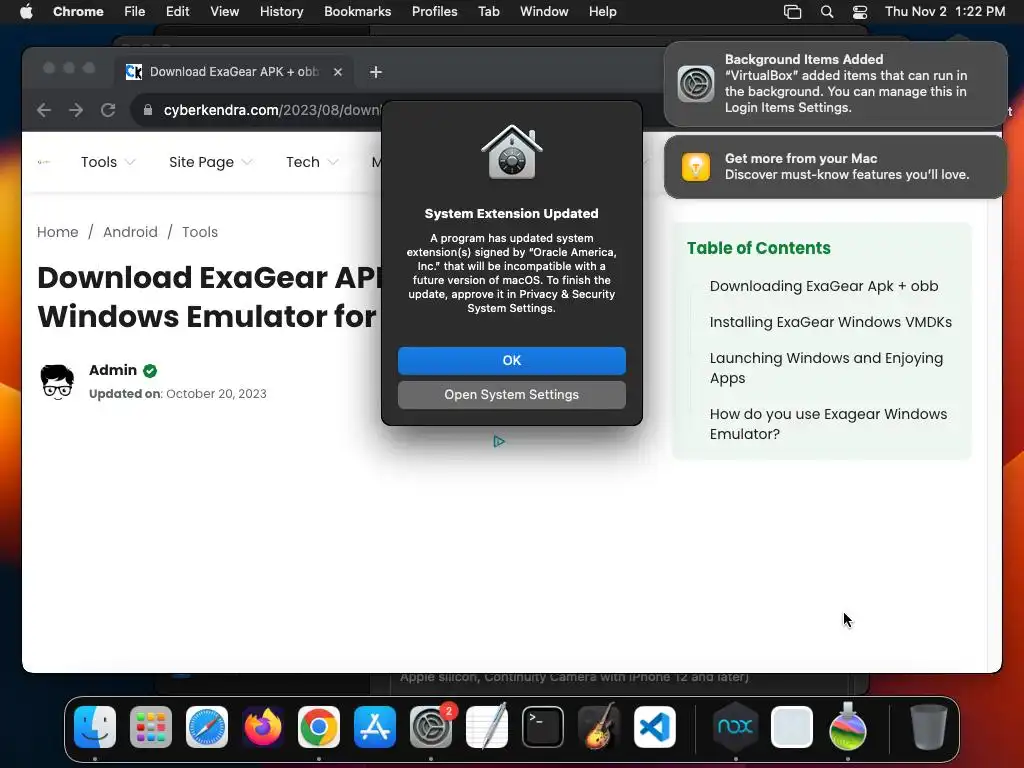Reload the cyberkendra page
Image resolution: width=1024 pixels, height=768 pixels.
(x=108, y=110)
